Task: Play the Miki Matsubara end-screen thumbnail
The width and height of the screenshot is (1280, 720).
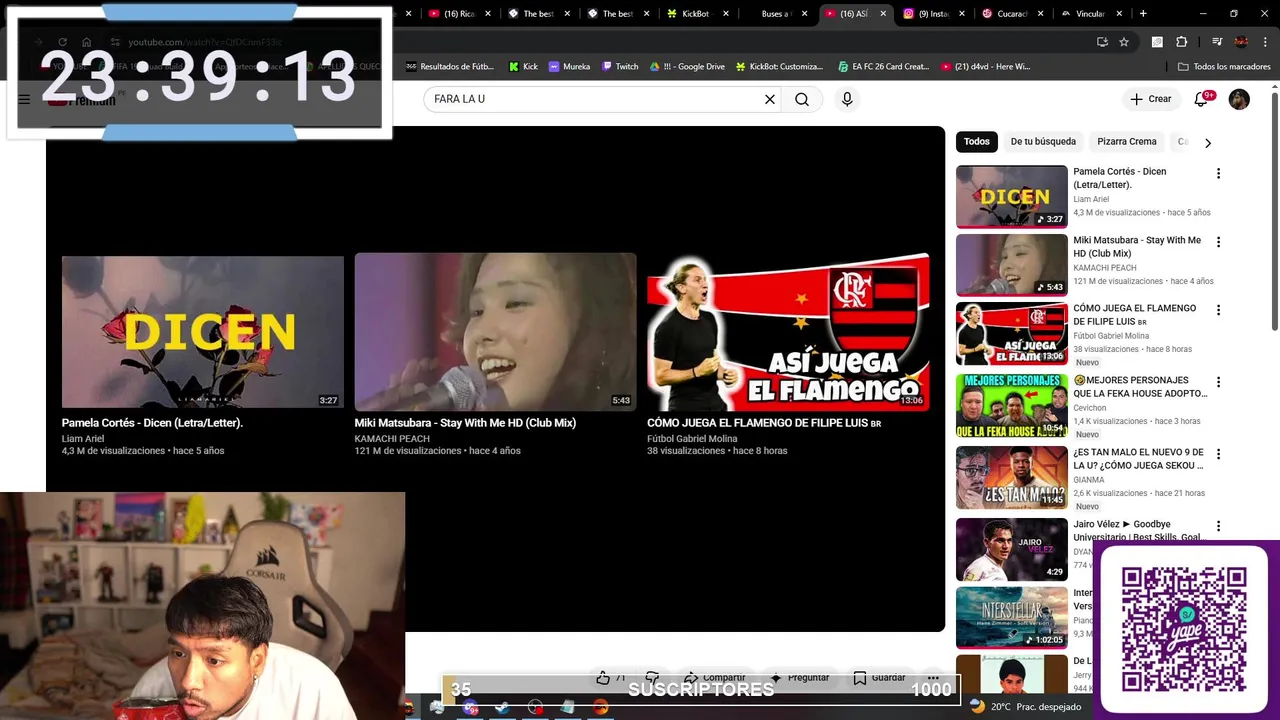Action: pyautogui.click(x=495, y=331)
